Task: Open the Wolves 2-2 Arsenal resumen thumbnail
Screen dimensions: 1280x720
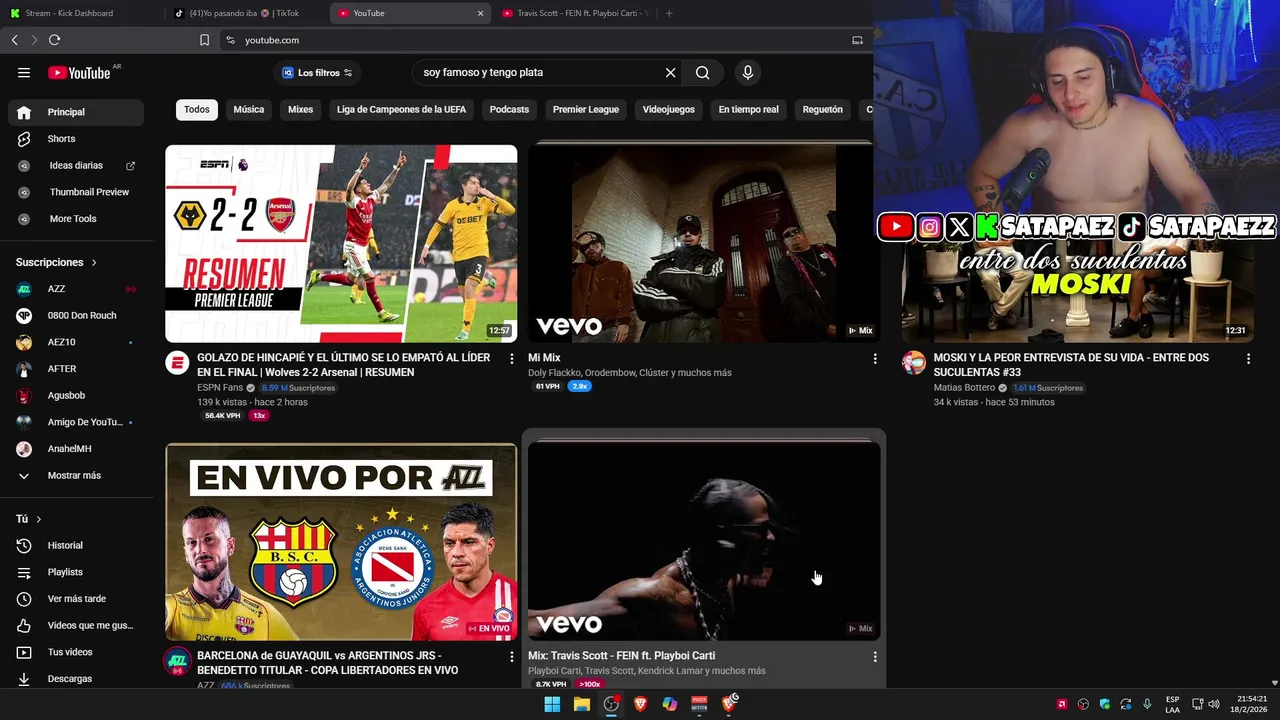Action: coord(341,243)
